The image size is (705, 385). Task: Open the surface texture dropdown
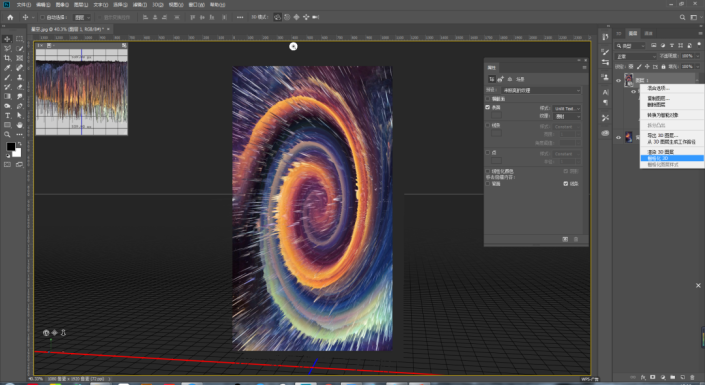tap(567, 116)
